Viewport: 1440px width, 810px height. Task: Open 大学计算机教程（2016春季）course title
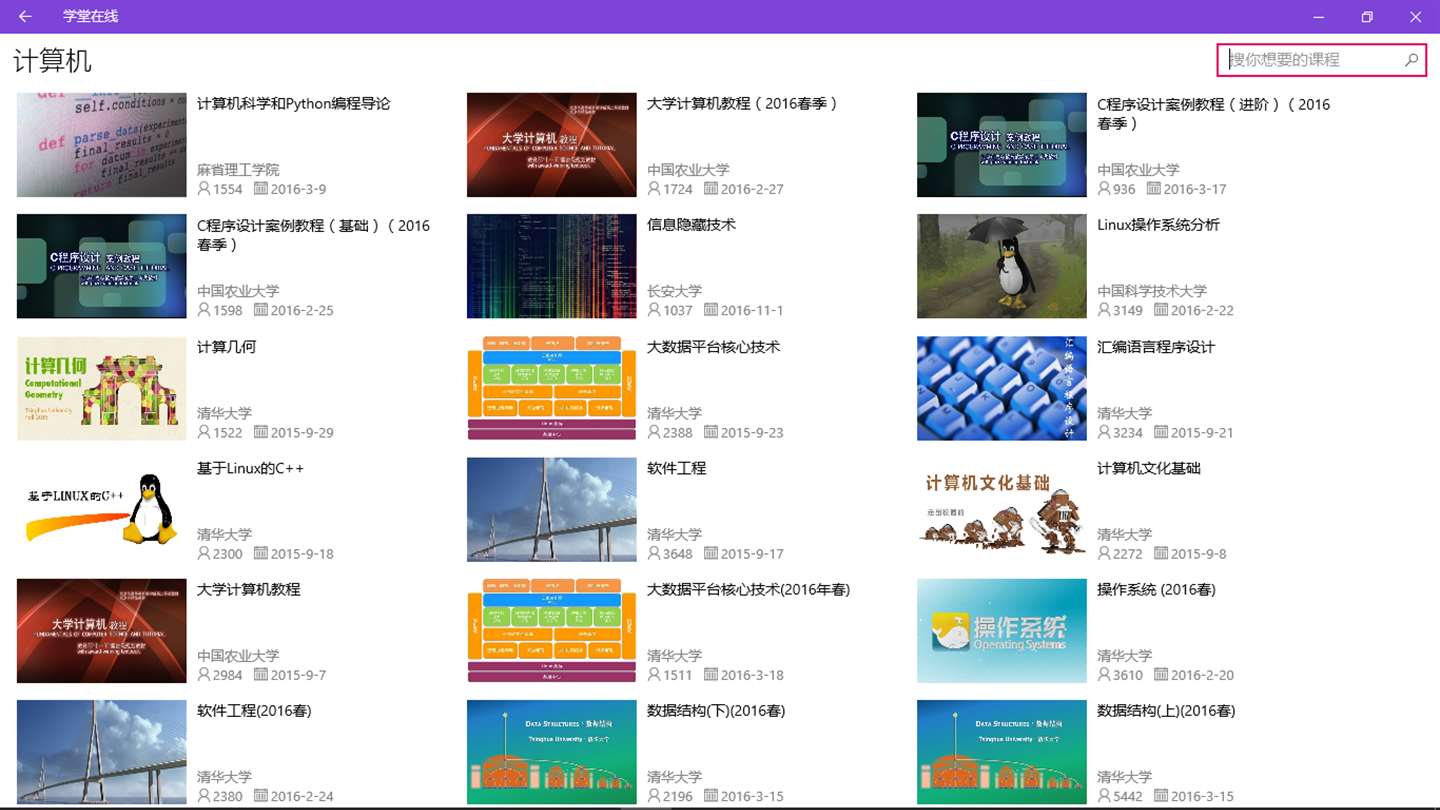coord(743,104)
